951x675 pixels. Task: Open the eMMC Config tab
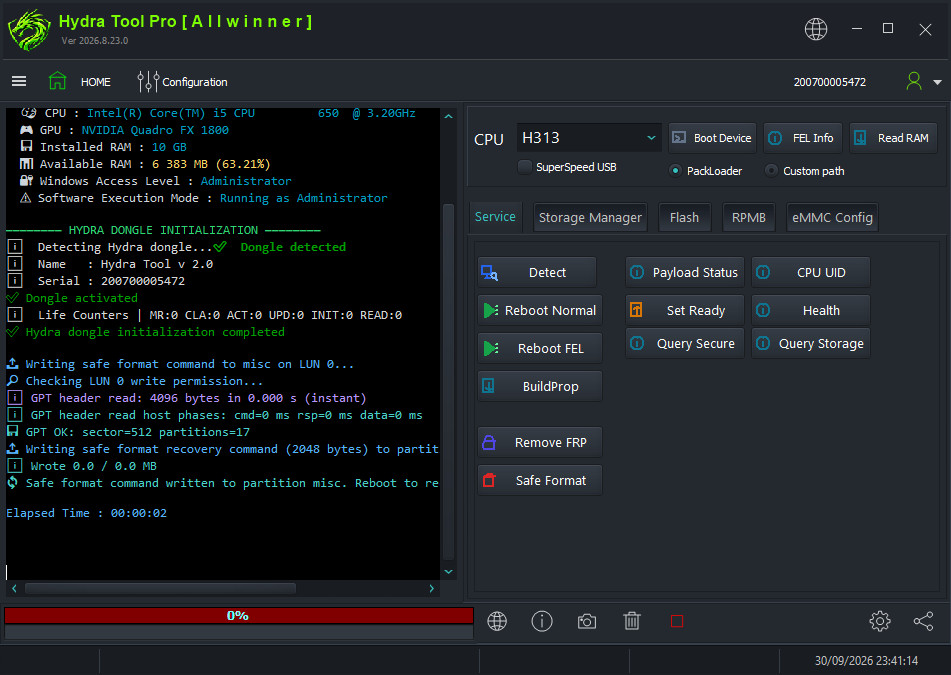(x=832, y=217)
